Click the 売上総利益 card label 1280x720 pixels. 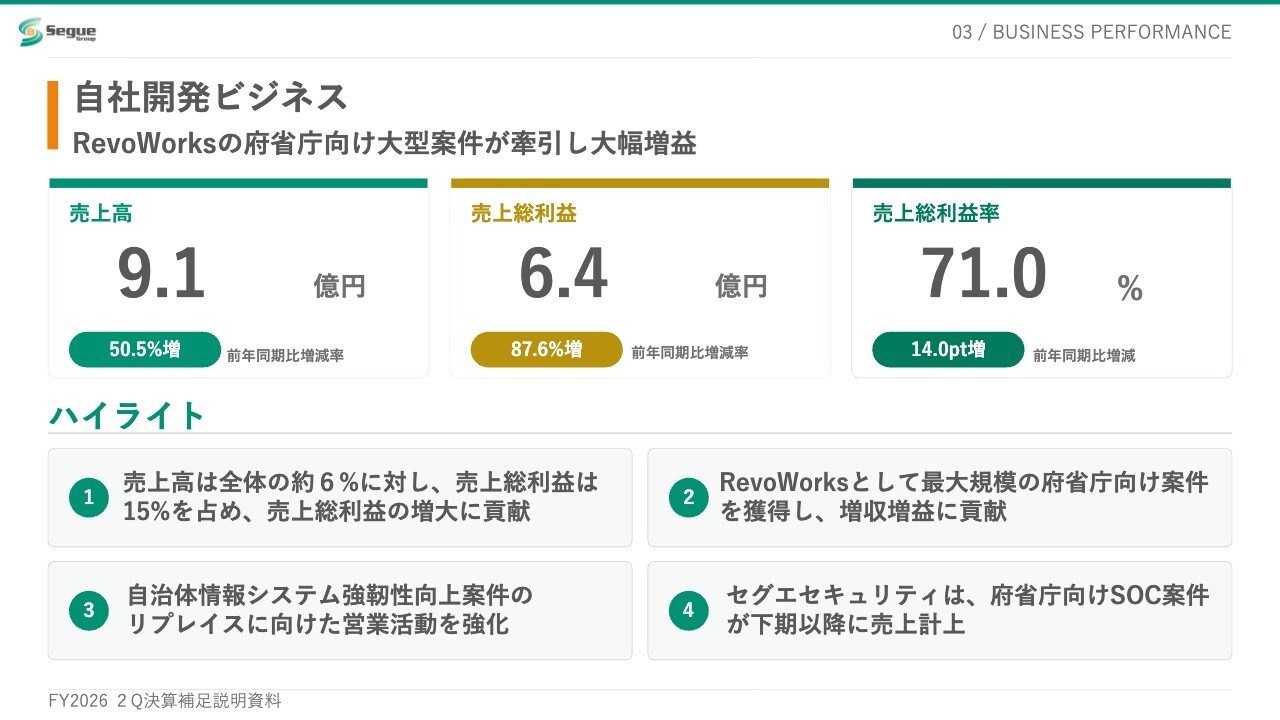(524, 213)
